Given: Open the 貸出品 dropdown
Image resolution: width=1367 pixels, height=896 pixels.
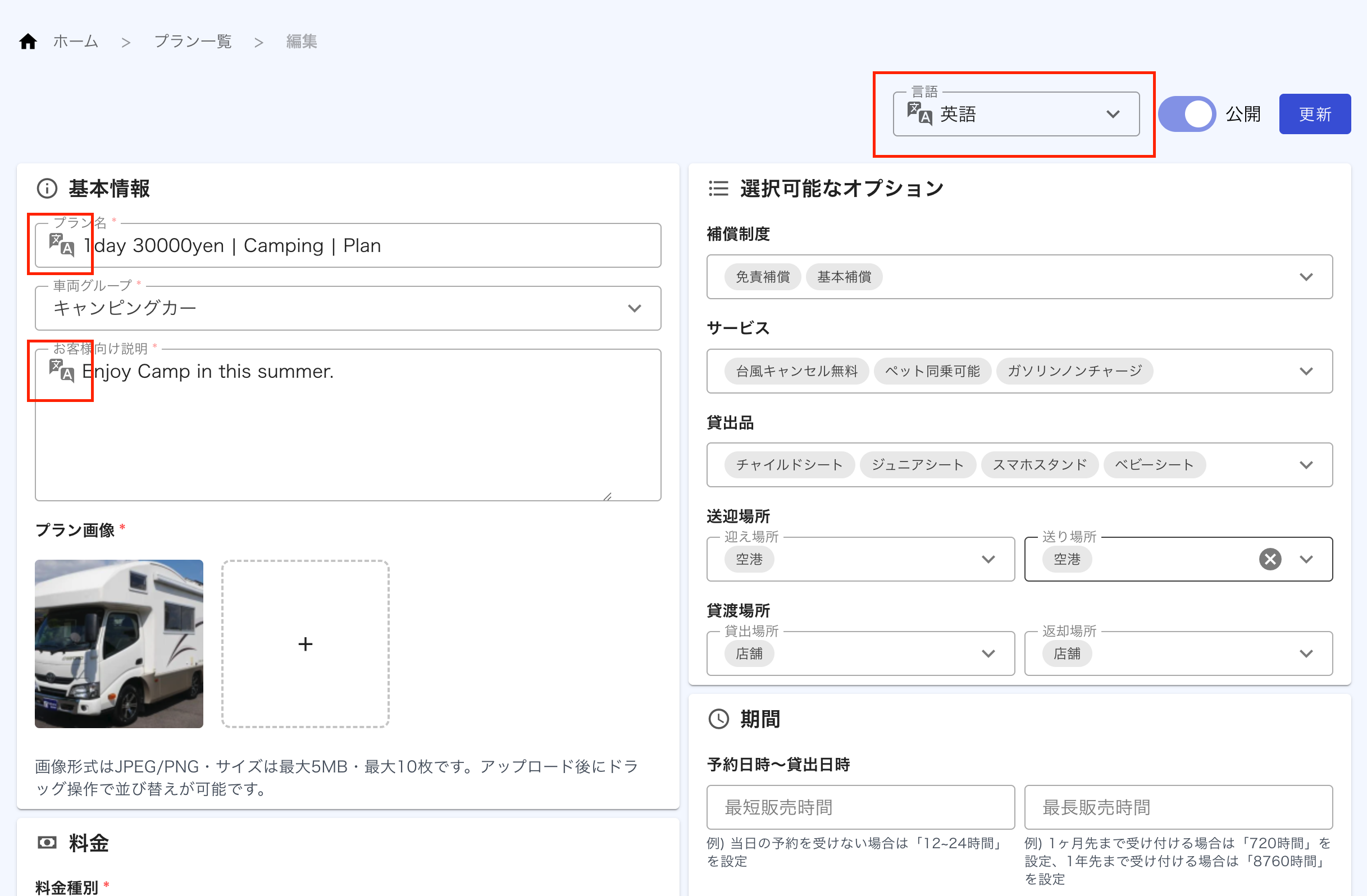Looking at the screenshot, I should [1306, 465].
